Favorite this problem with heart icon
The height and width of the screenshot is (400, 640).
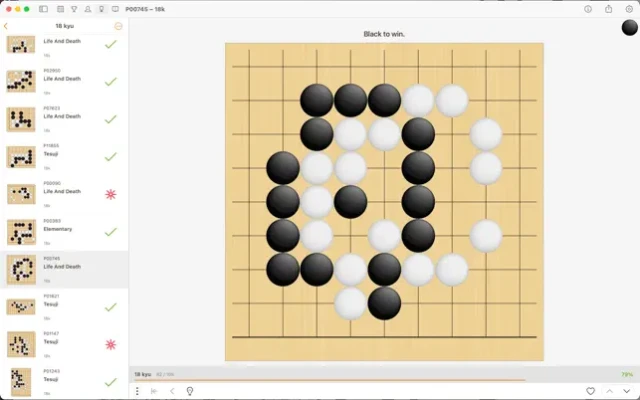pyautogui.click(x=590, y=391)
